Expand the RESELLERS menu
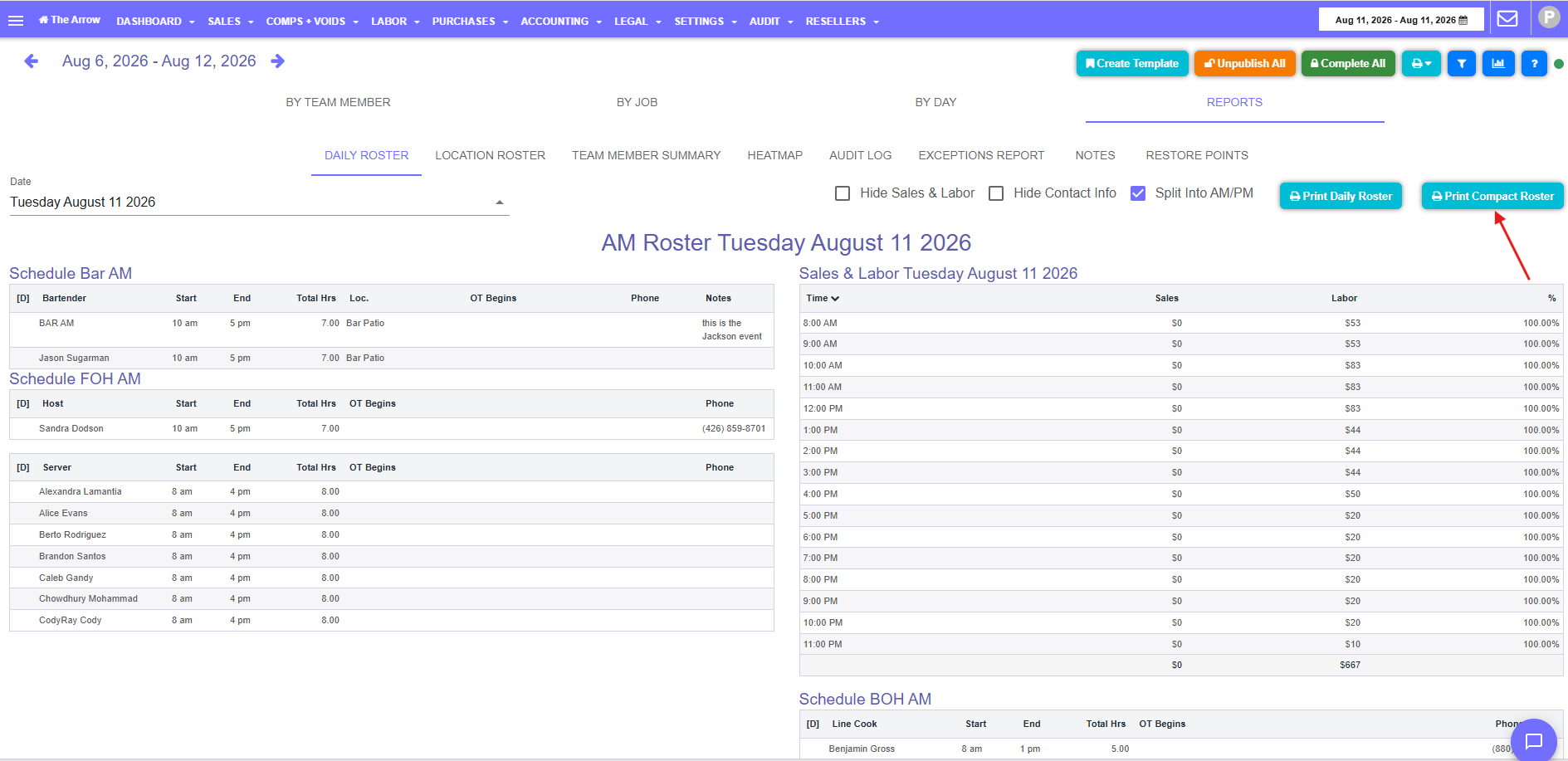This screenshot has width=1568, height=761. tap(842, 22)
